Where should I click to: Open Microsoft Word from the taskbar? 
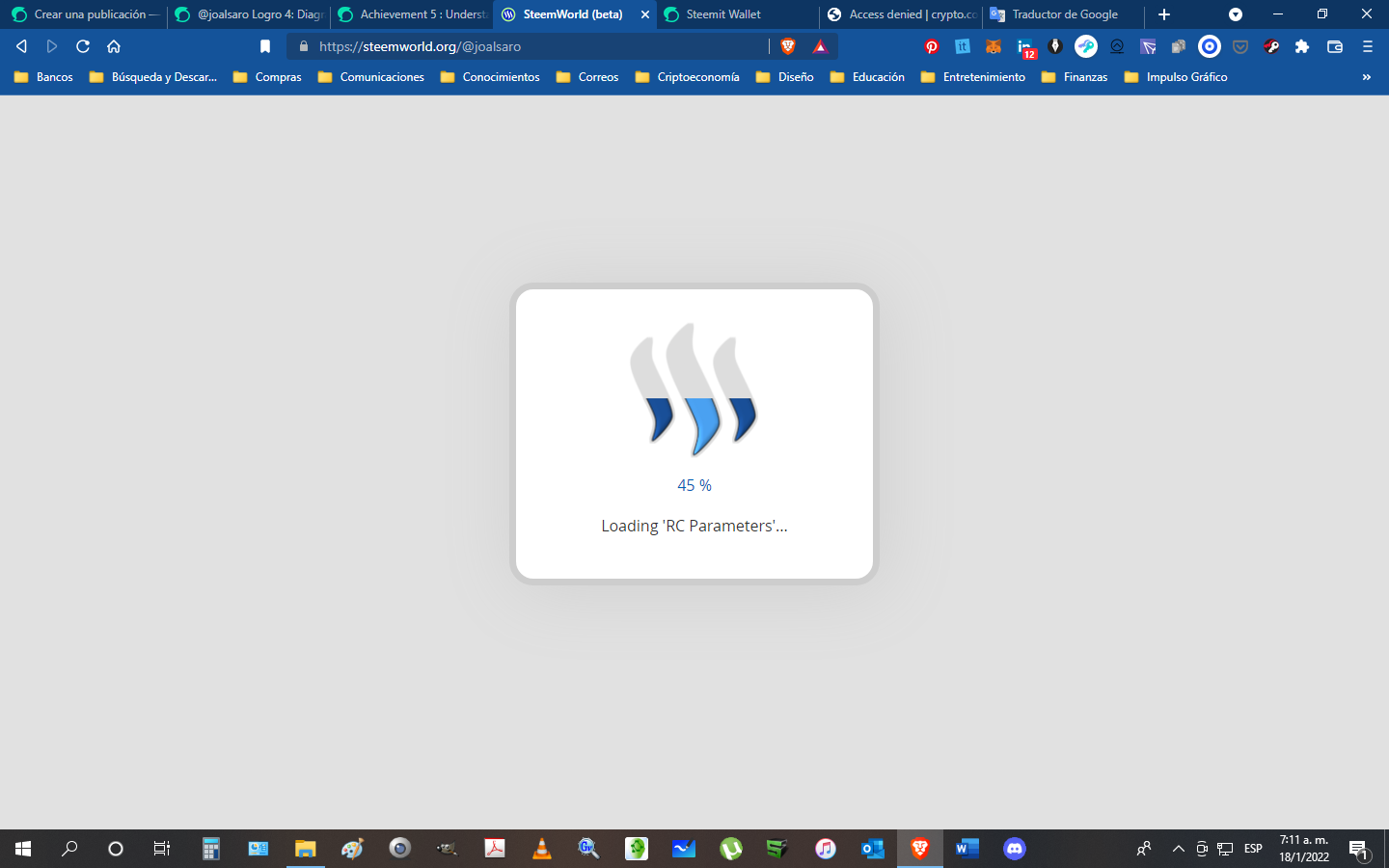[967, 849]
